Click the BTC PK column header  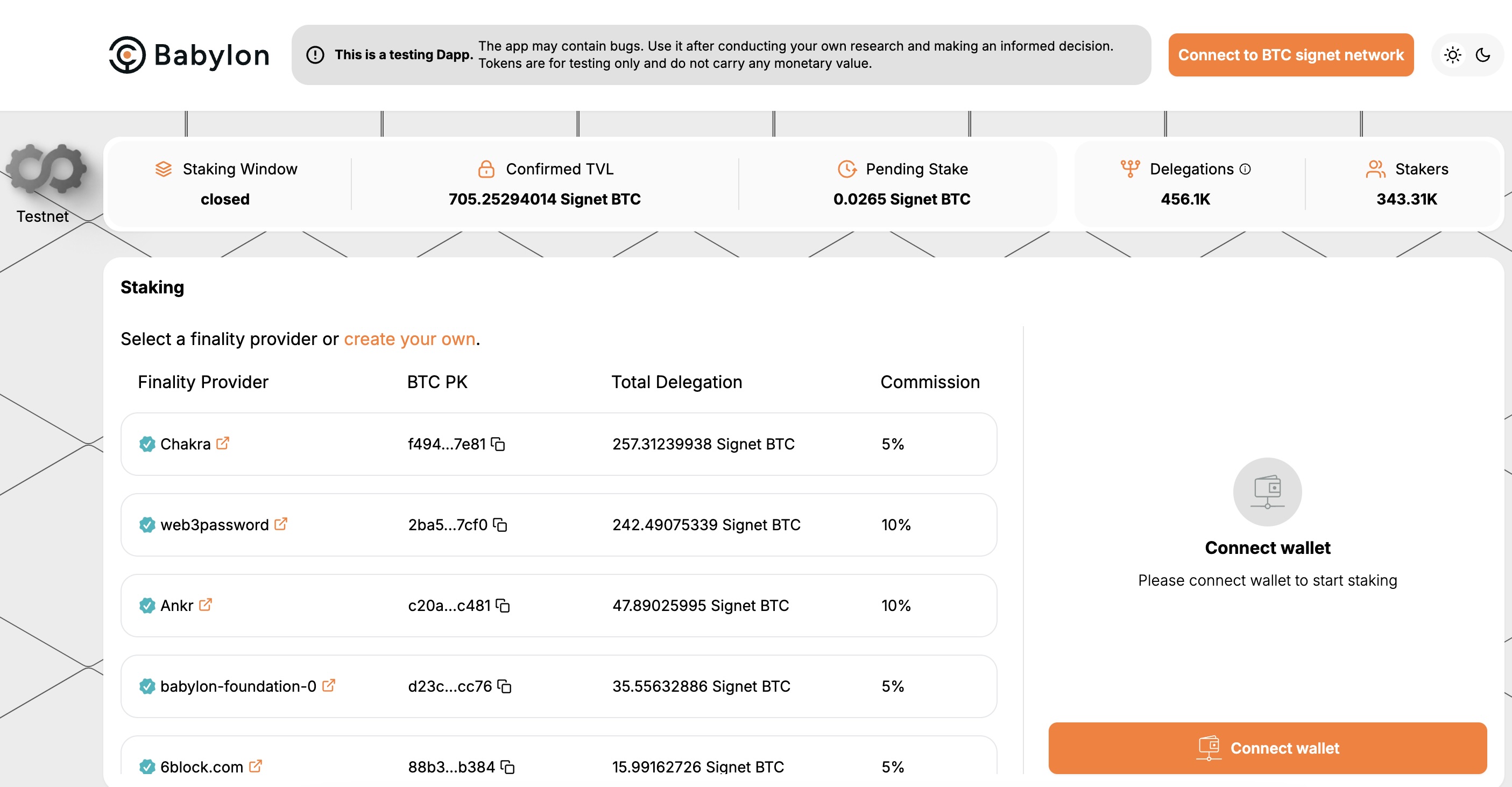(x=437, y=382)
